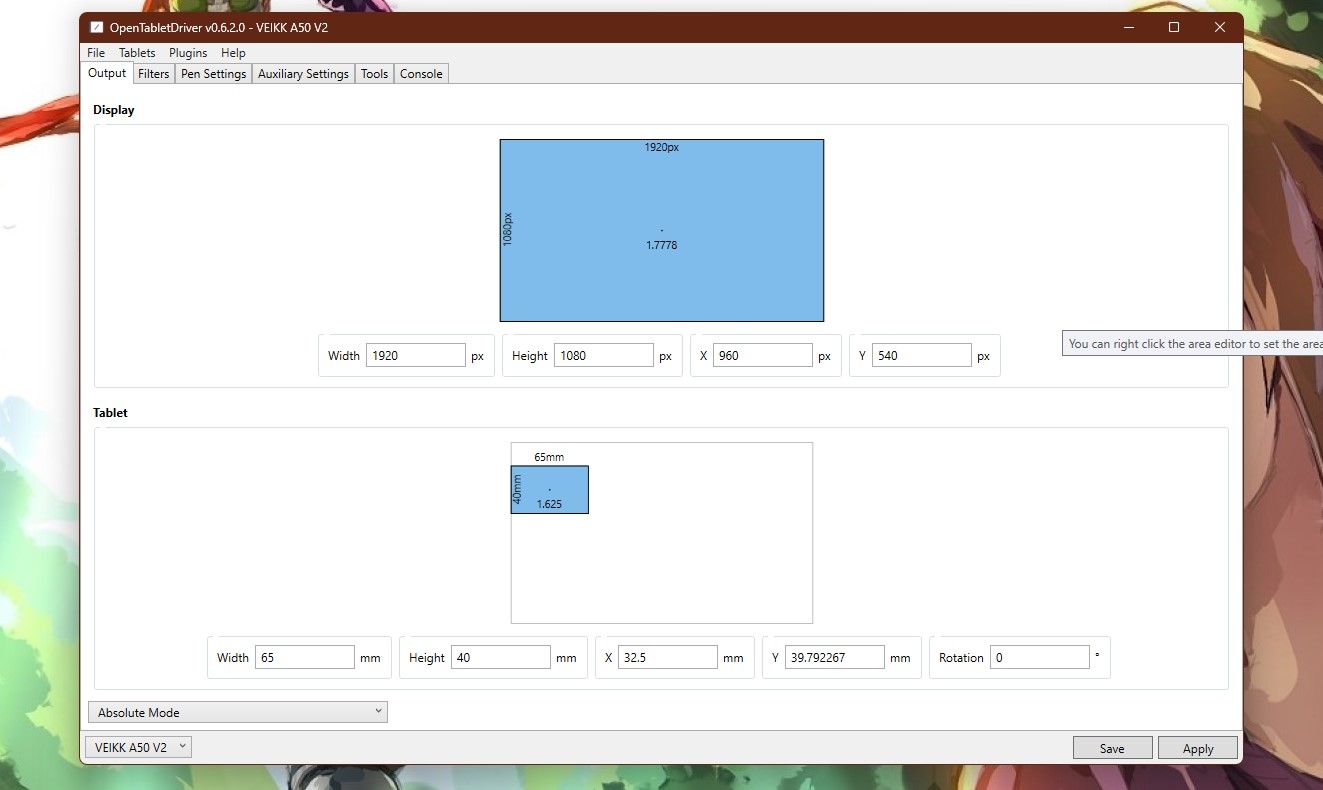Open the Absolute Mode dropdown

237,711
